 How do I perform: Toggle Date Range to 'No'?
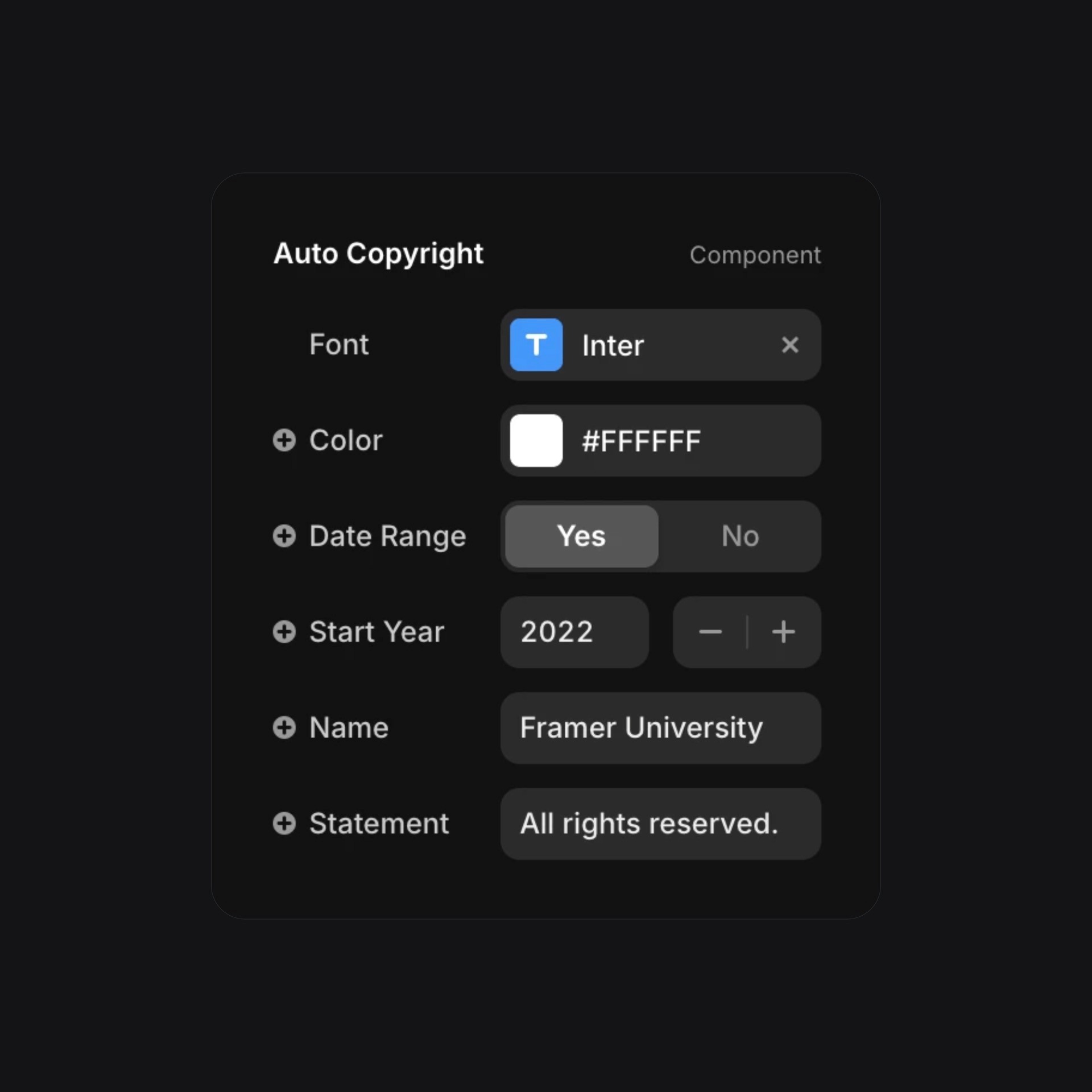pos(740,536)
